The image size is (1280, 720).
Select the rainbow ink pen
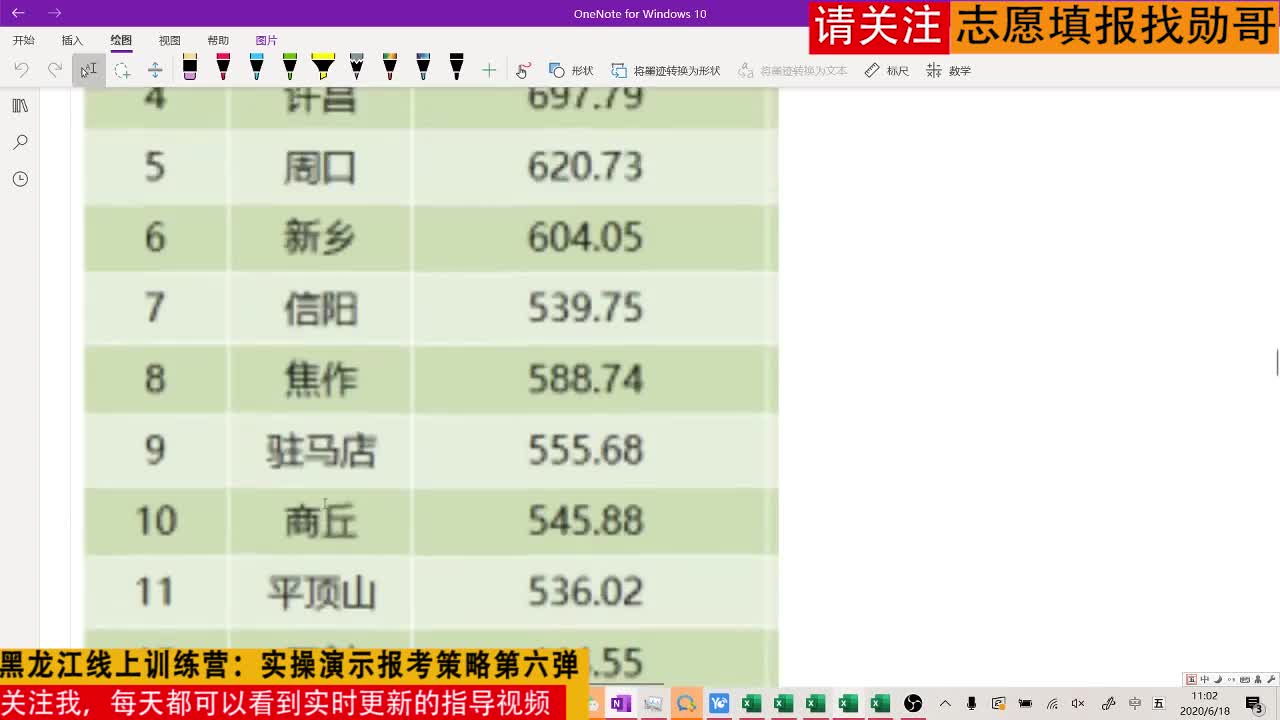(390, 67)
